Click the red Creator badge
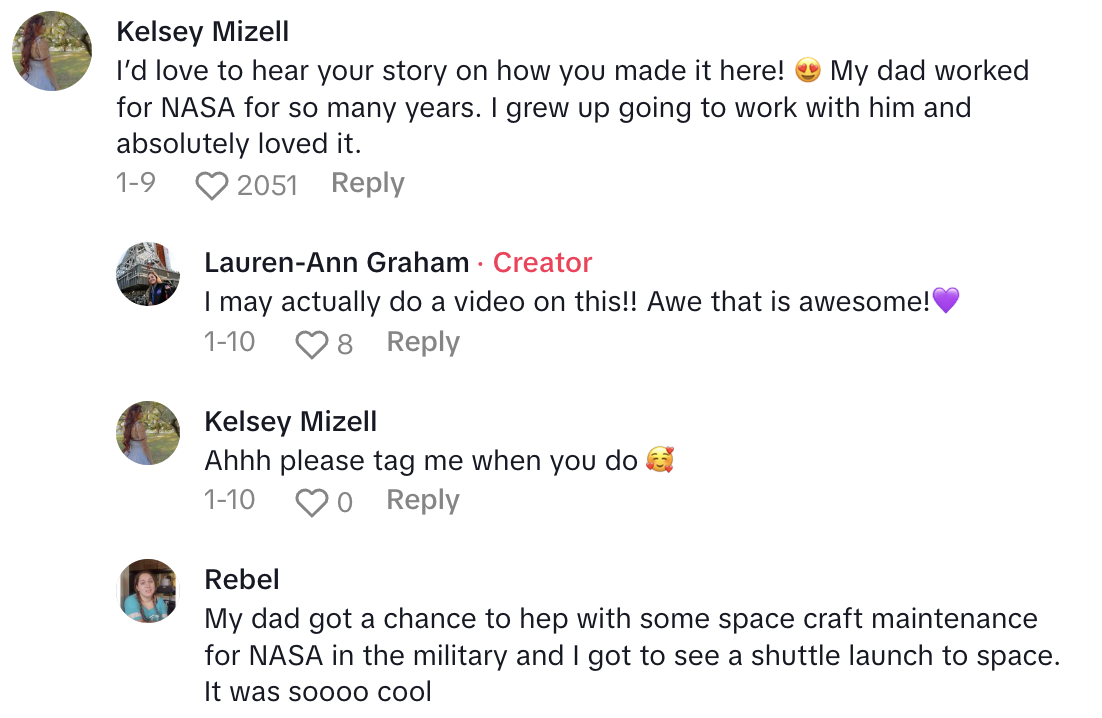The width and height of the screenshot is (1102, 718). (x=542, y=263)
